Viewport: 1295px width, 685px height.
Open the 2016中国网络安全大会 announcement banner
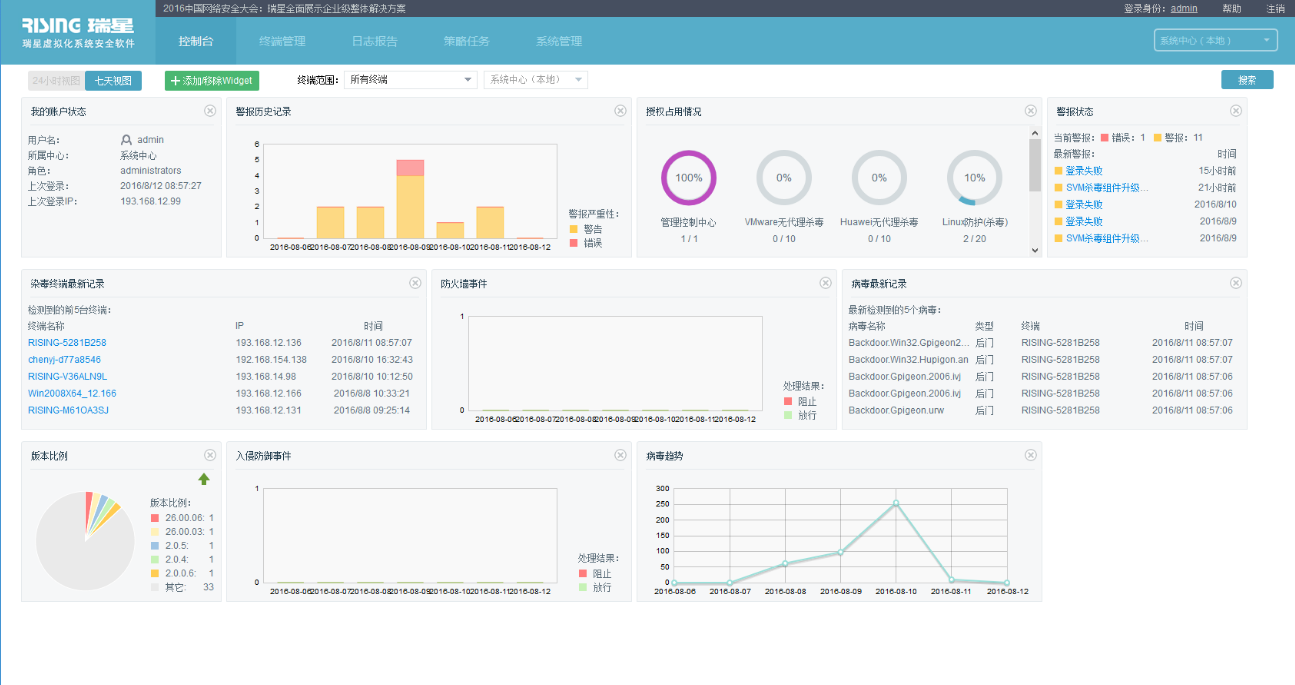pyautogui.click(x=284, y=8)
